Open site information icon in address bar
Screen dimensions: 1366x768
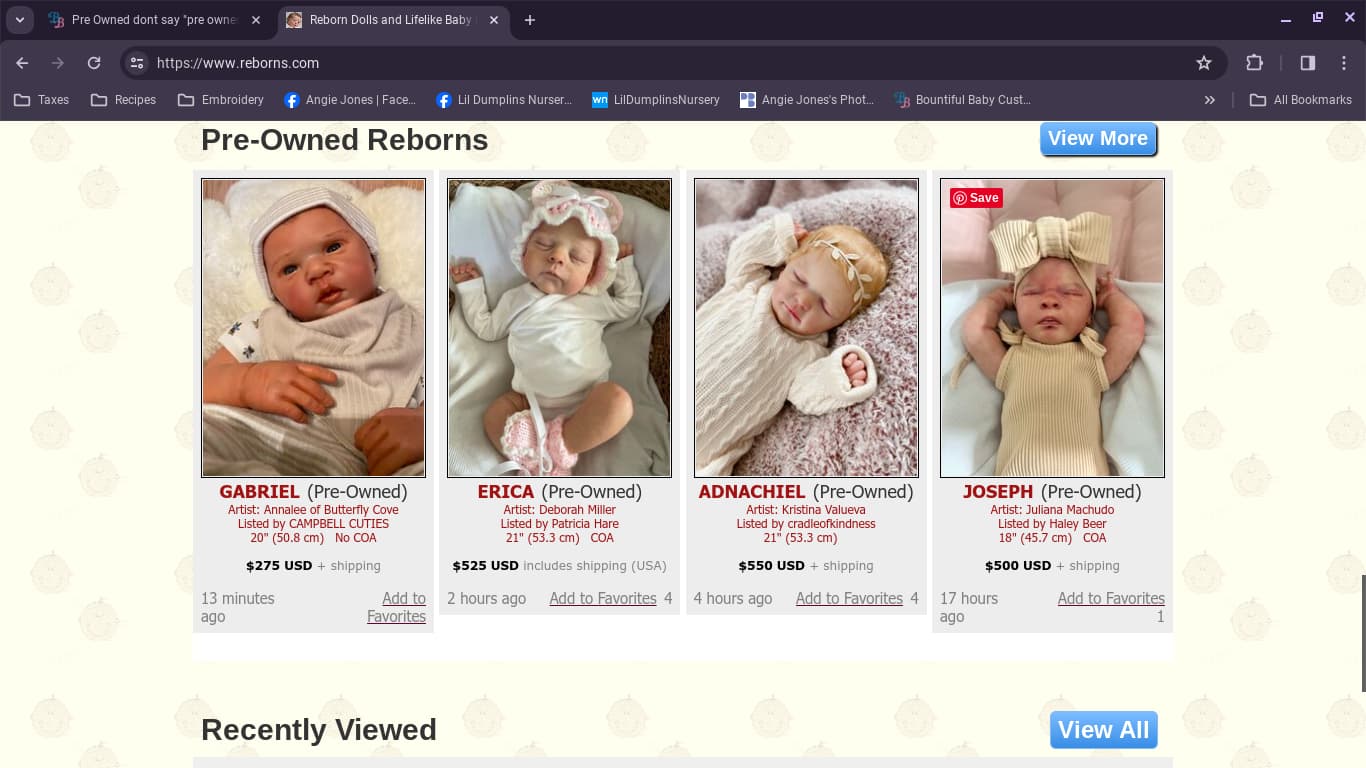tap(137, 63)
